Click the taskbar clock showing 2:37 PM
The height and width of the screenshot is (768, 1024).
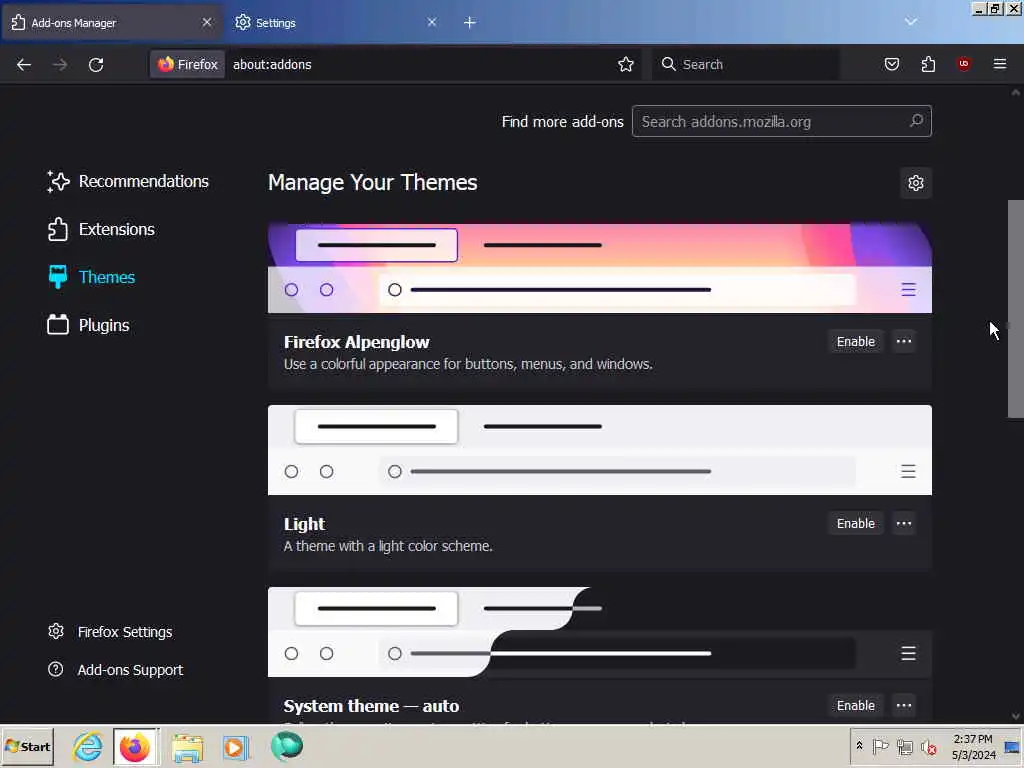coord(973,746)
